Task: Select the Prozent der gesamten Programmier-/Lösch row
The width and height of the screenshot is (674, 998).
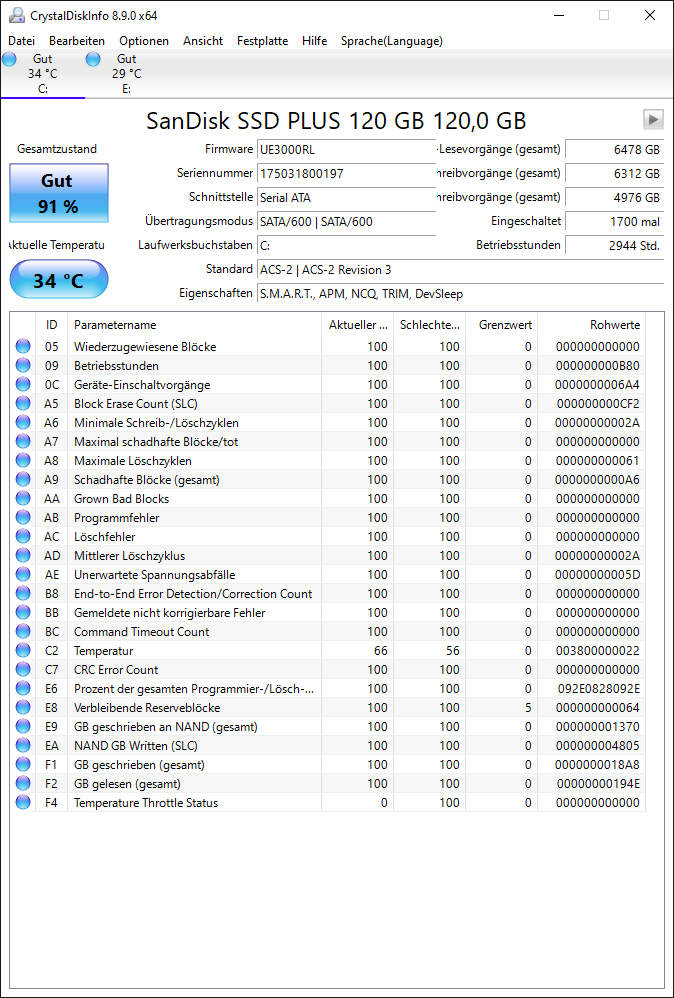Action: point(328,689)
